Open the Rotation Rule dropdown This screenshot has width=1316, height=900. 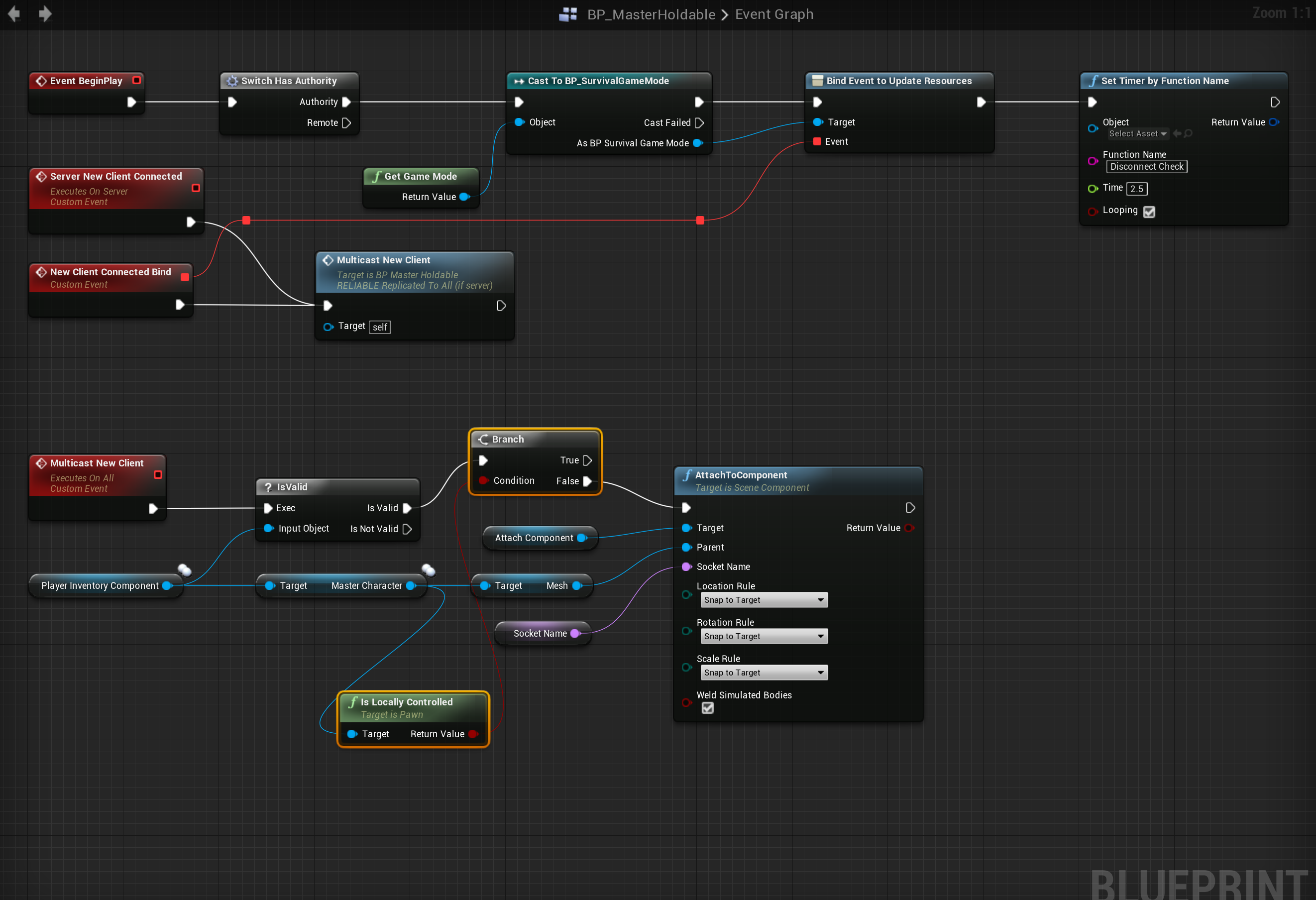(764, 636)
